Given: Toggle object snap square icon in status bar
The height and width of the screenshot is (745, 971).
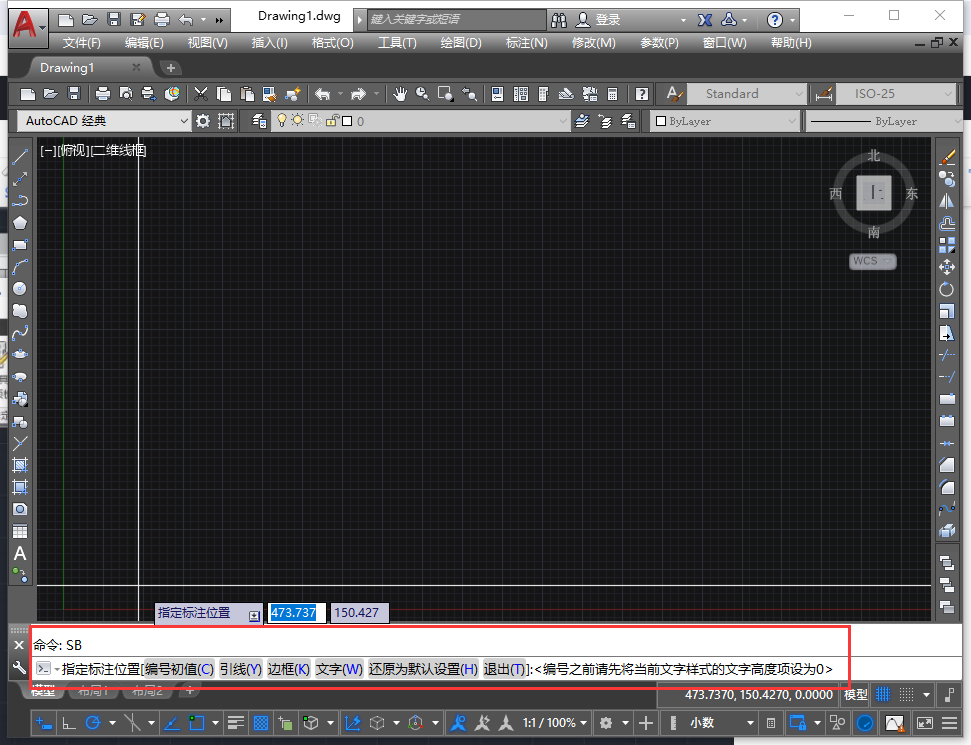Looking at the screenshot, I should (196, 723).
